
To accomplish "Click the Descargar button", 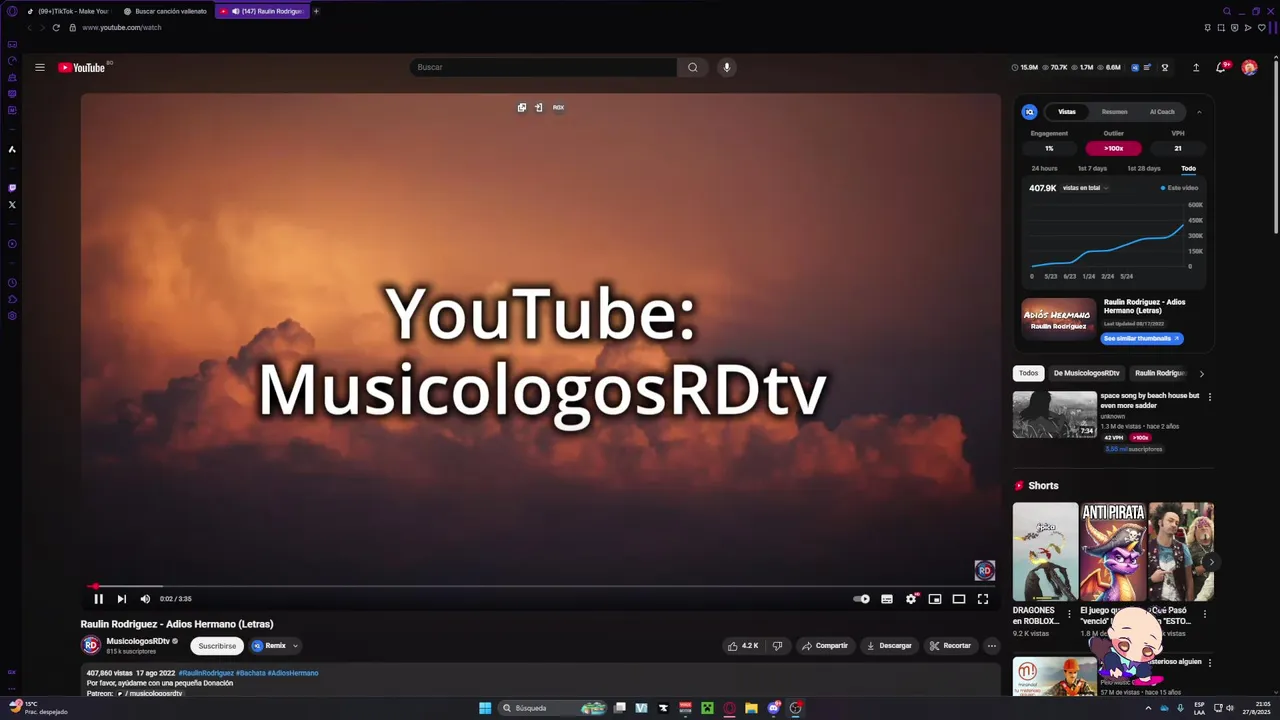I will click(889, 646).
